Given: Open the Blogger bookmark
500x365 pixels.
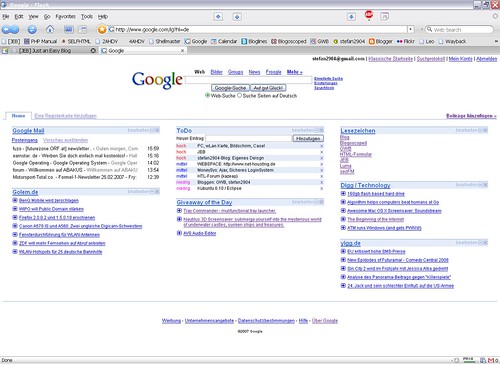Looking at the screenshot, I should point(381,41).
